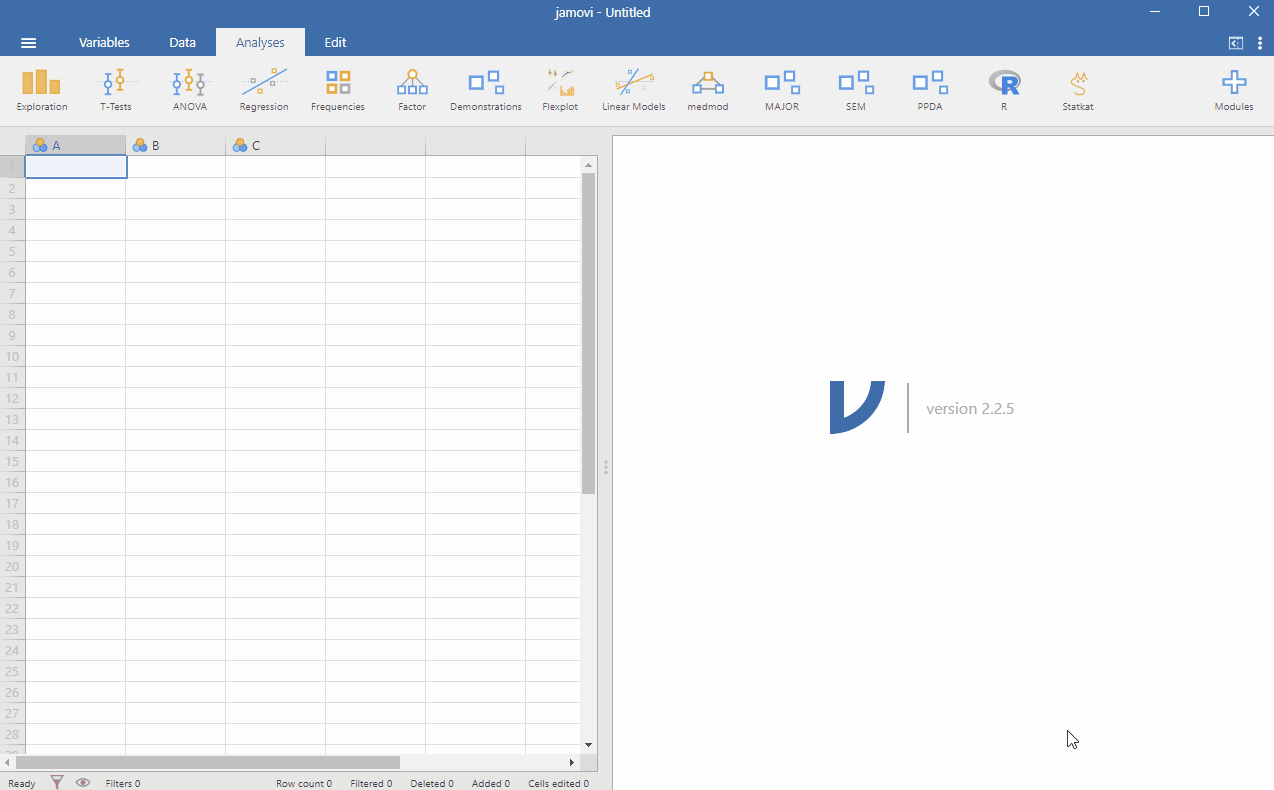Select the first cell in column A
Viewport: 1274px width, 790px height.
[x=76, y=167]
